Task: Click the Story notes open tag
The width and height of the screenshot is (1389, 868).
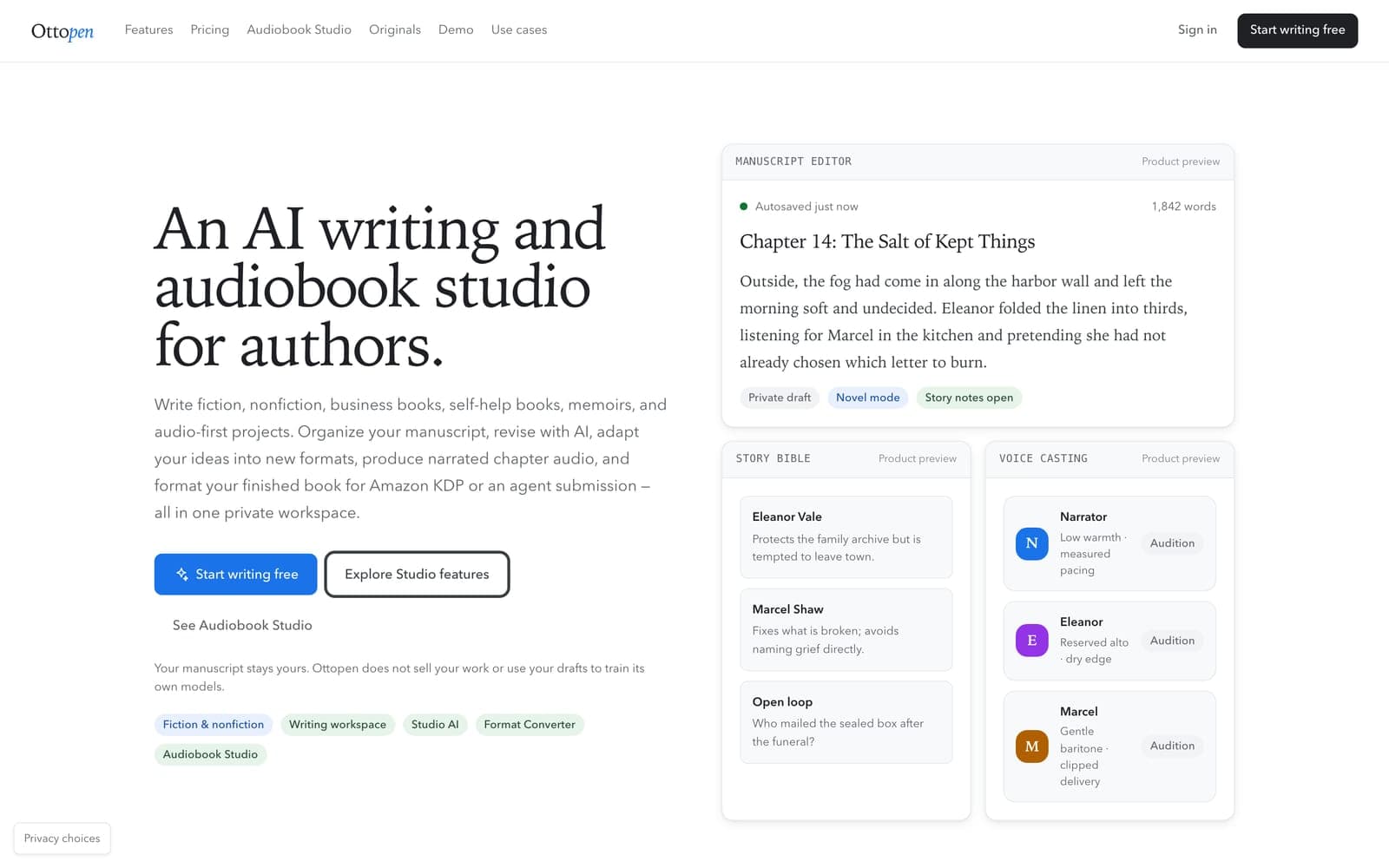Action: click(969, 398)
